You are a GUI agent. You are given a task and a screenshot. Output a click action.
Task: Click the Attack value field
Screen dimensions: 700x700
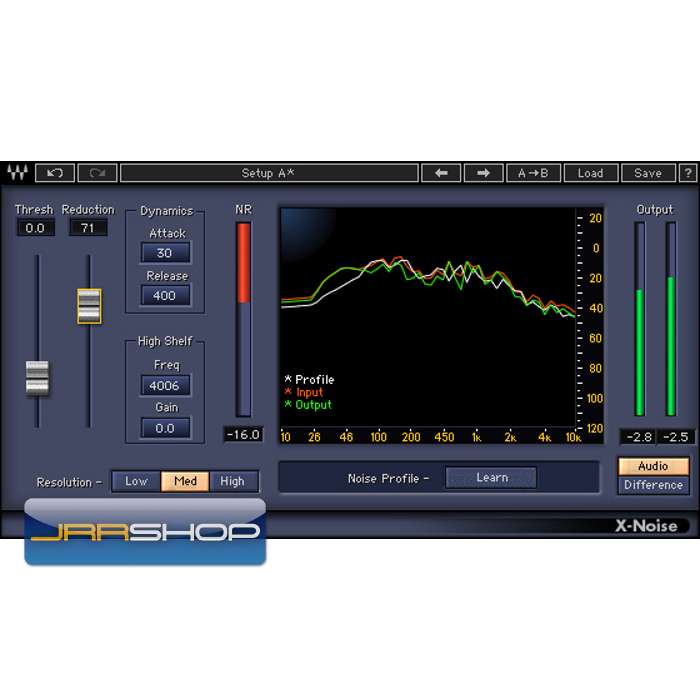(x=165, y=253)
